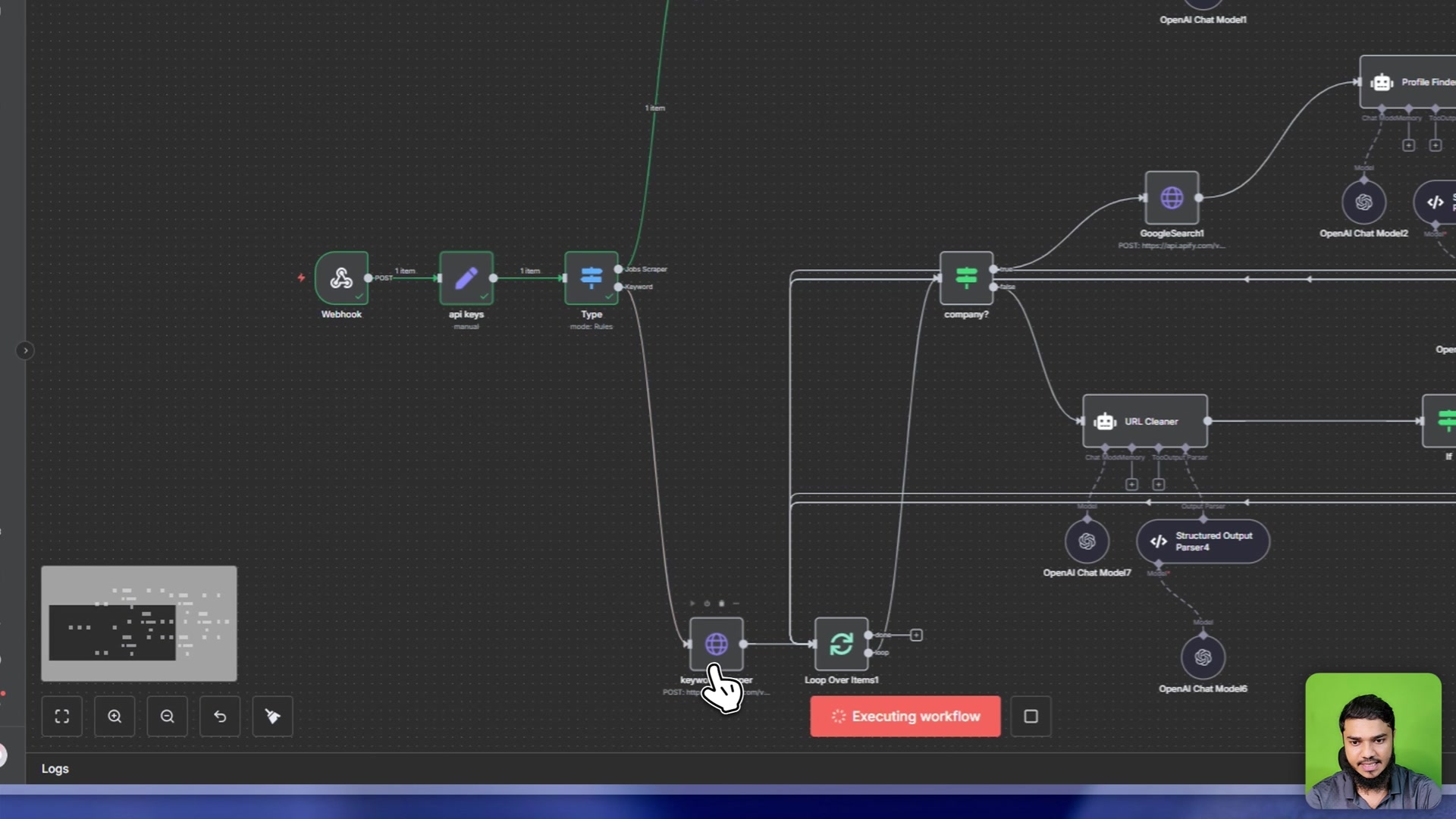
Task: Click the Jobs Scraper output connector
Action: tap(619, 269)
